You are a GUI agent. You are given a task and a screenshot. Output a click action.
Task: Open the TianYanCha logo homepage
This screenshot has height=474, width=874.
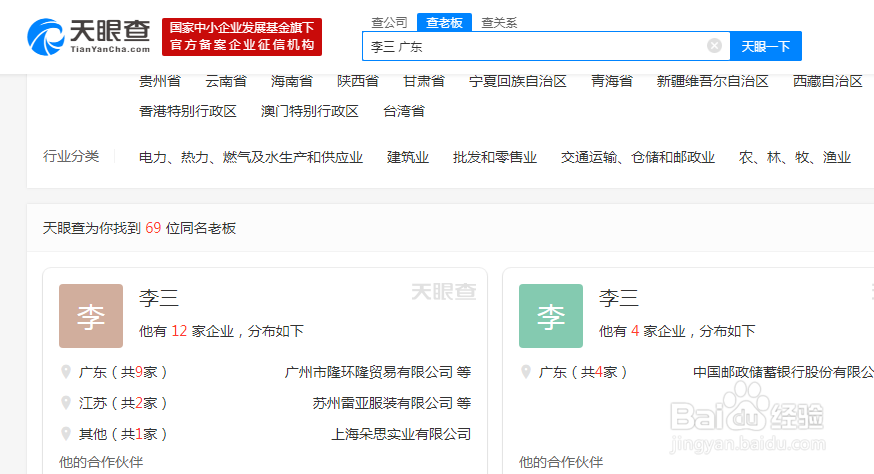click(89, 37)
